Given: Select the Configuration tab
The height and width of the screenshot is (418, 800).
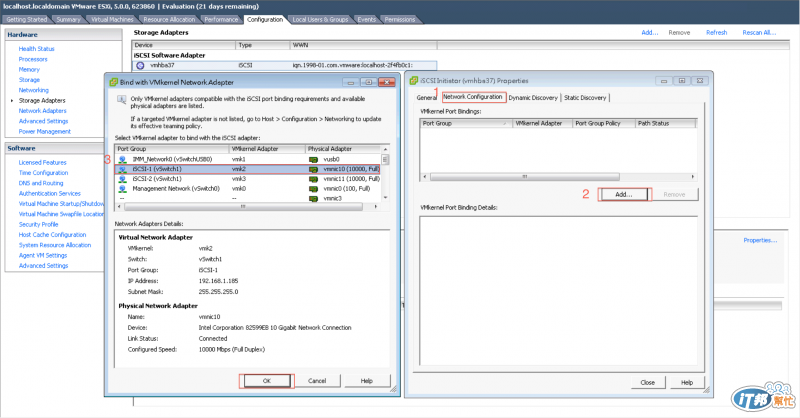Looking at the screenshot, I should click(265, 19).
